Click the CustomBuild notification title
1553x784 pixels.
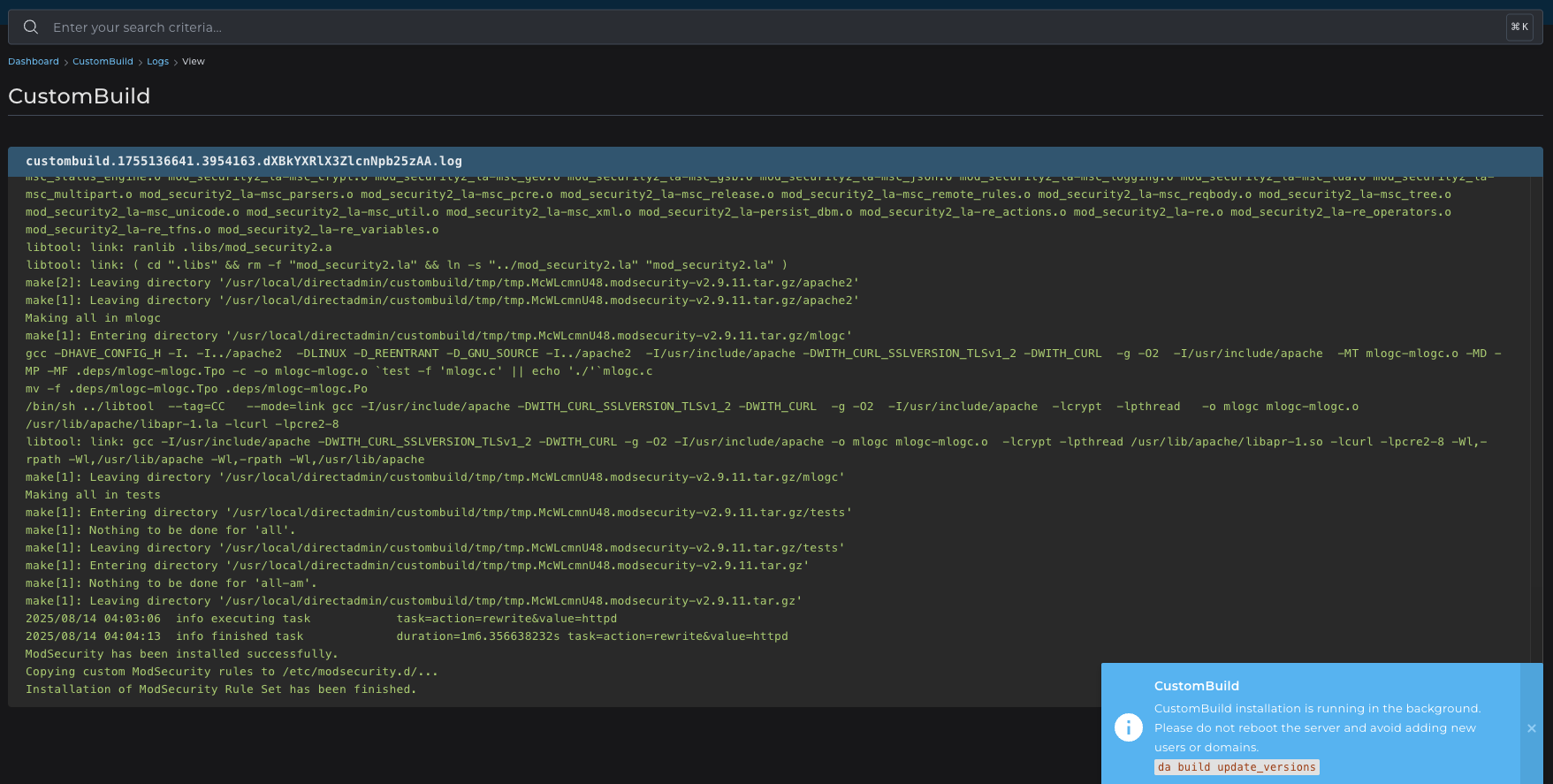click(x=1197, y=686)
